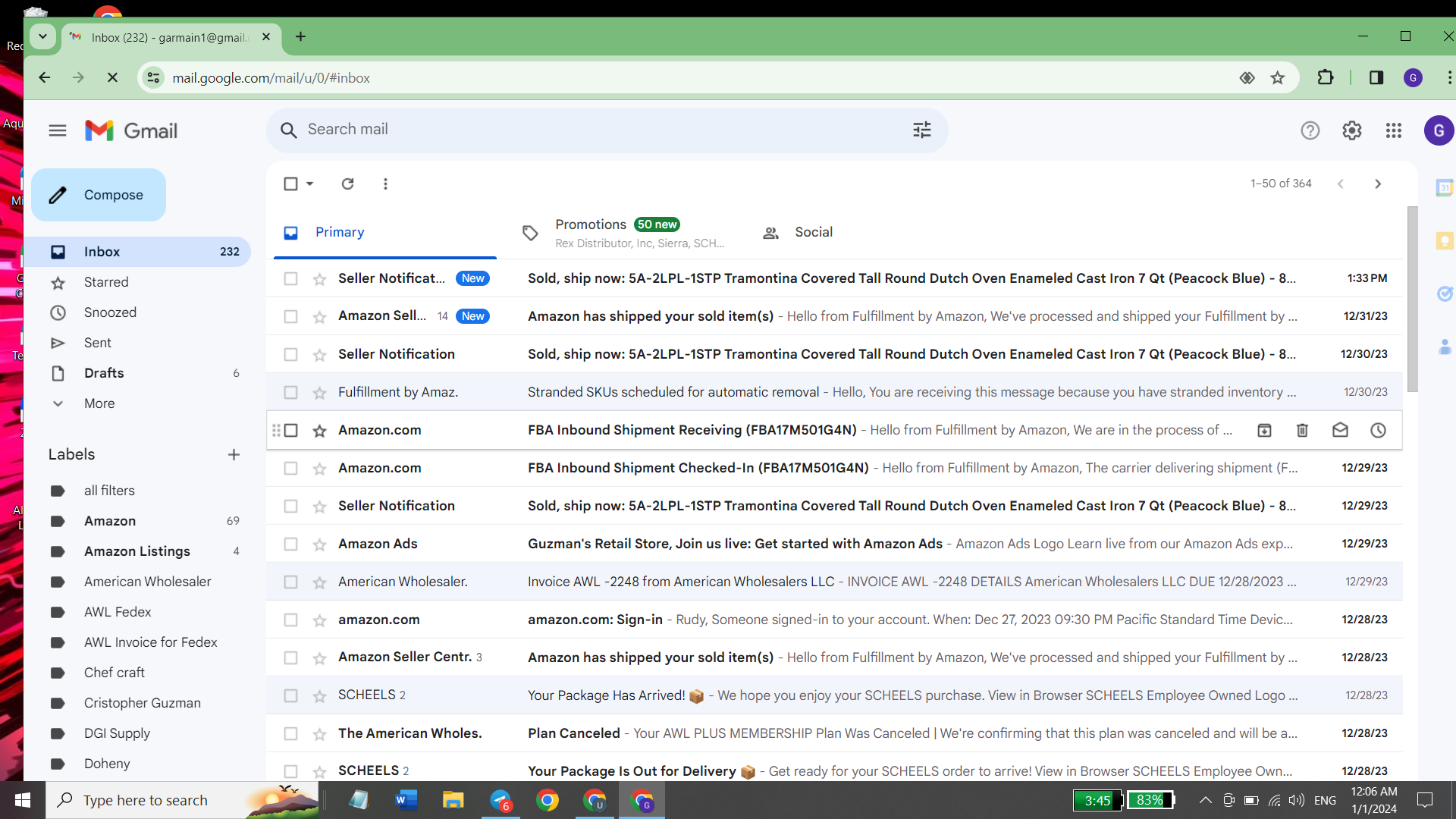Switch to the Primary tab
Image resolution: width=1456 pixels, height=819 pixels.
click(385, 232)
